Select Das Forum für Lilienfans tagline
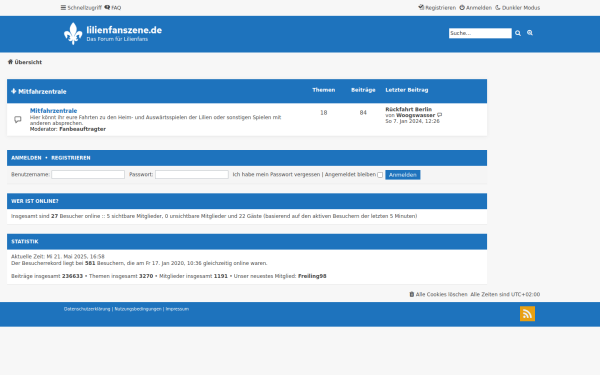 coord(117,39)
